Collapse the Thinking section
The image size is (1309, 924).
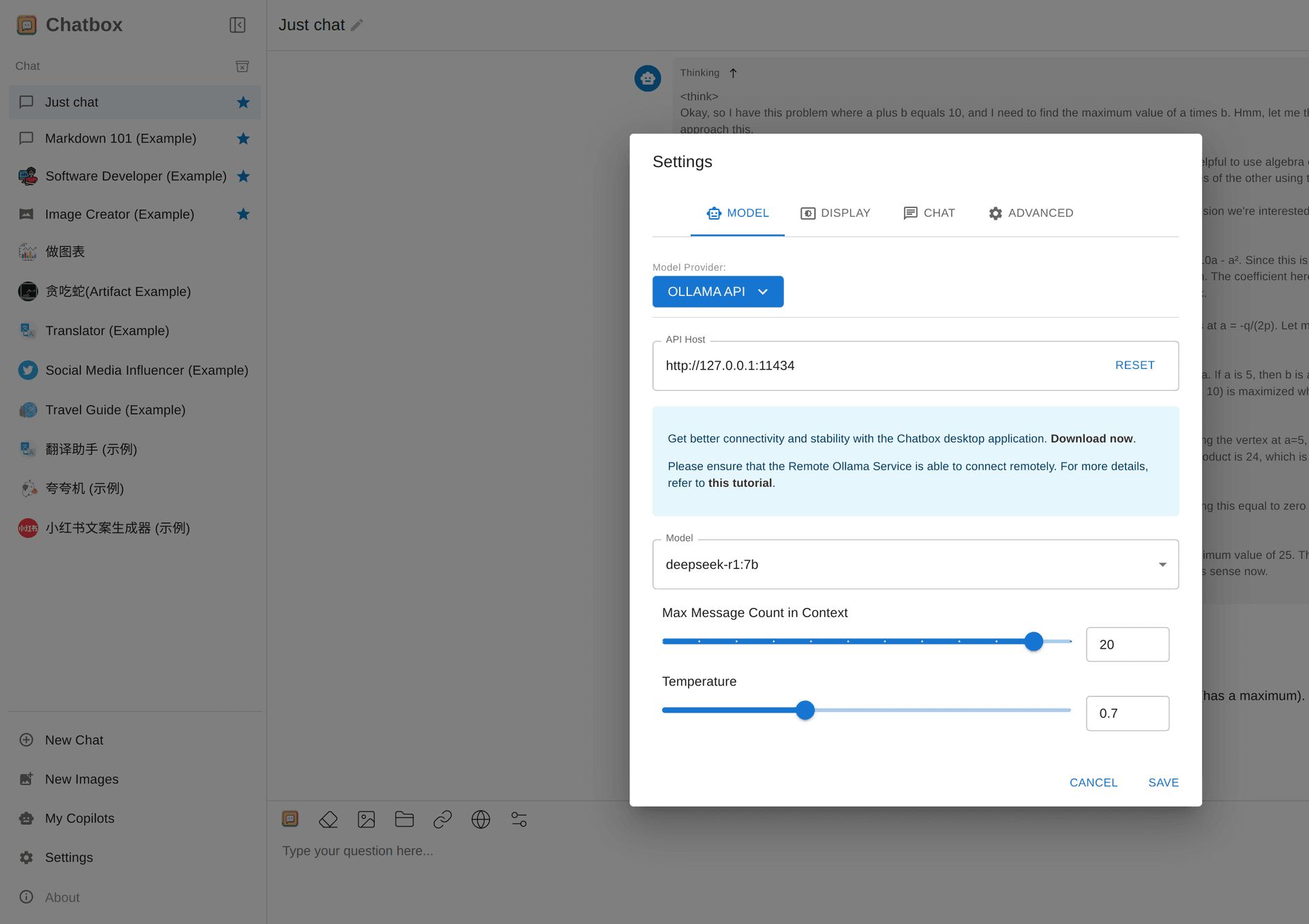tap(733, 73)
